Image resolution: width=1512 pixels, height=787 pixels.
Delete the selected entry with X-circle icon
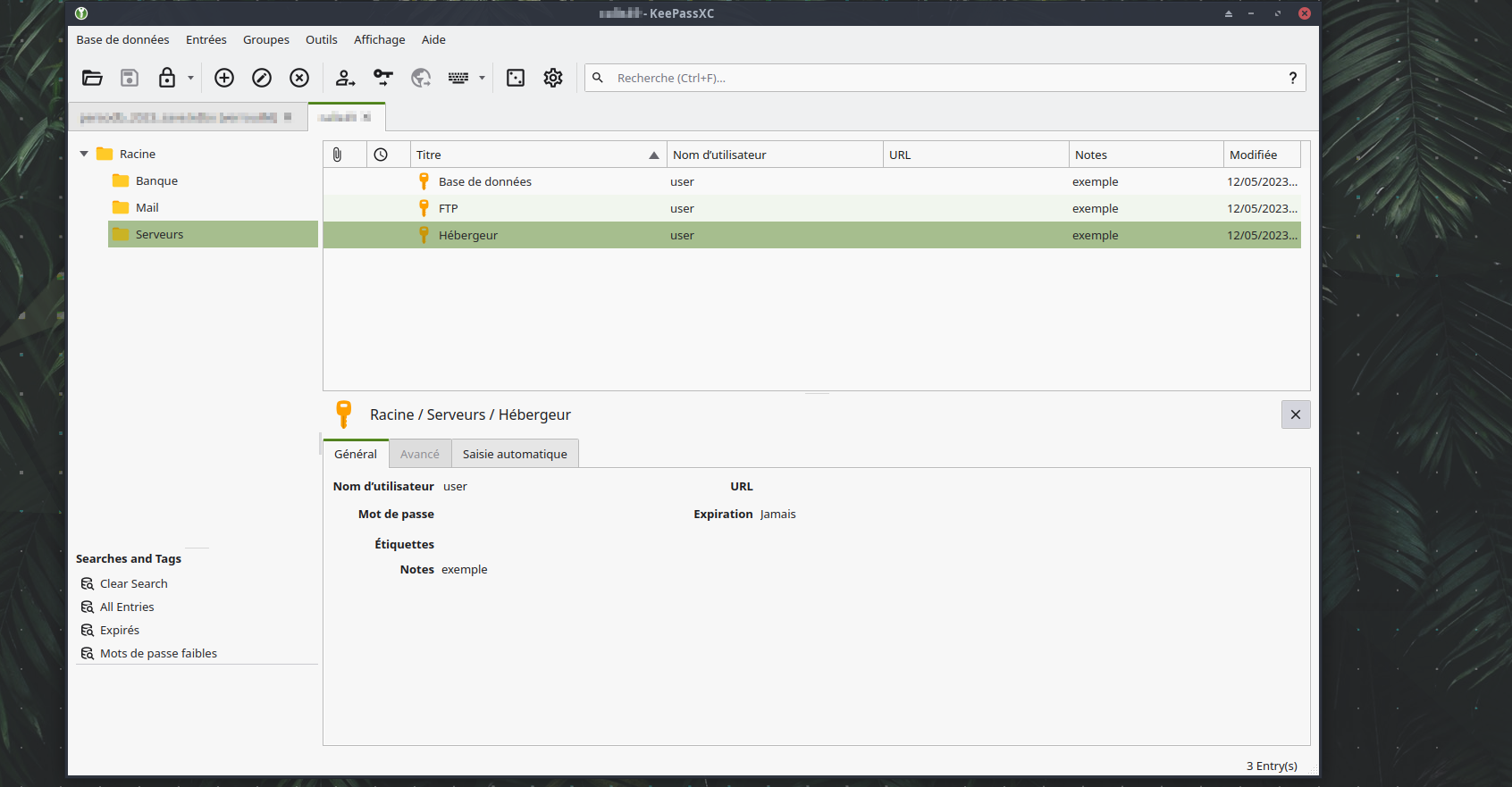tap(299, 78)
